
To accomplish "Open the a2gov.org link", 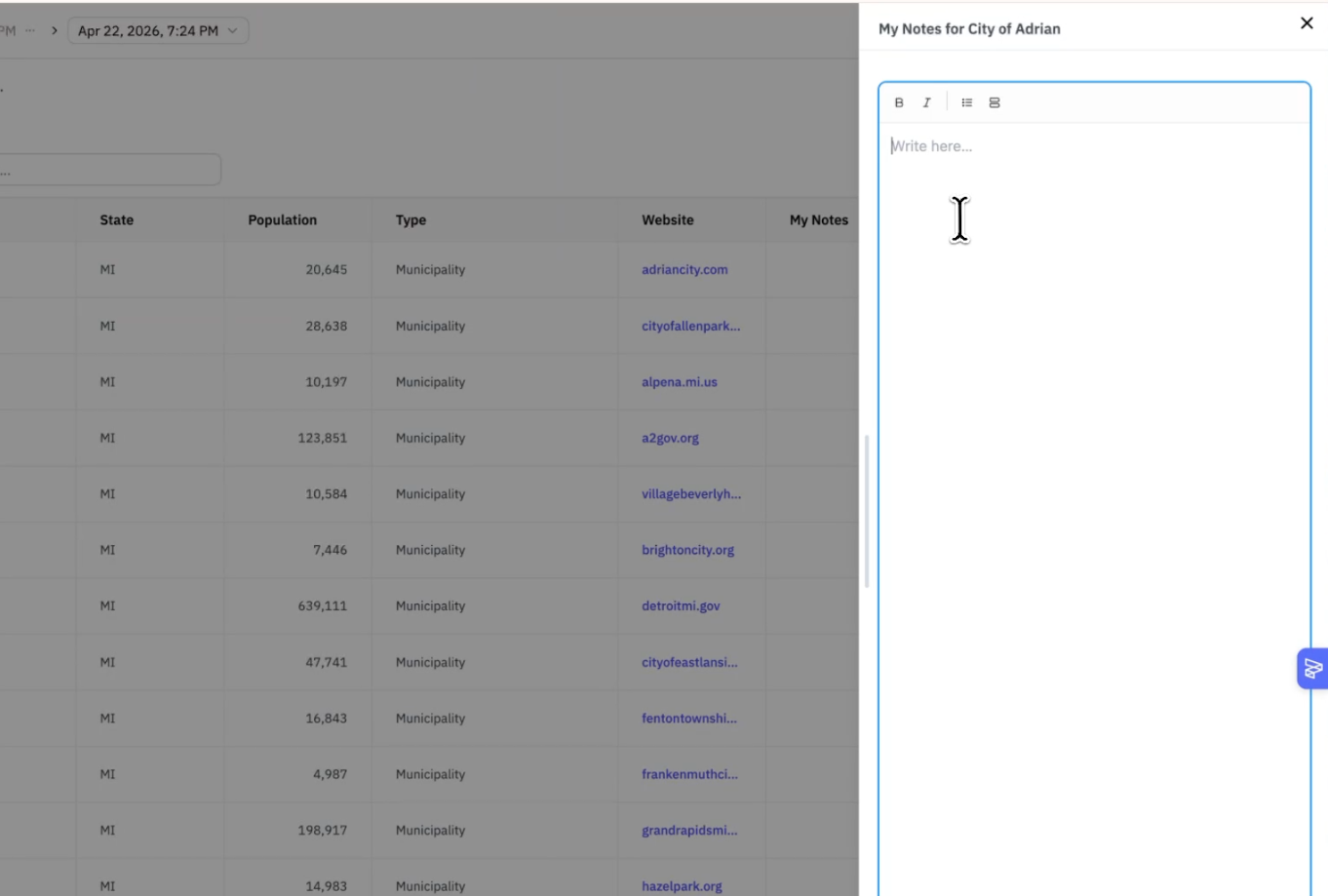I will [670, 438].
